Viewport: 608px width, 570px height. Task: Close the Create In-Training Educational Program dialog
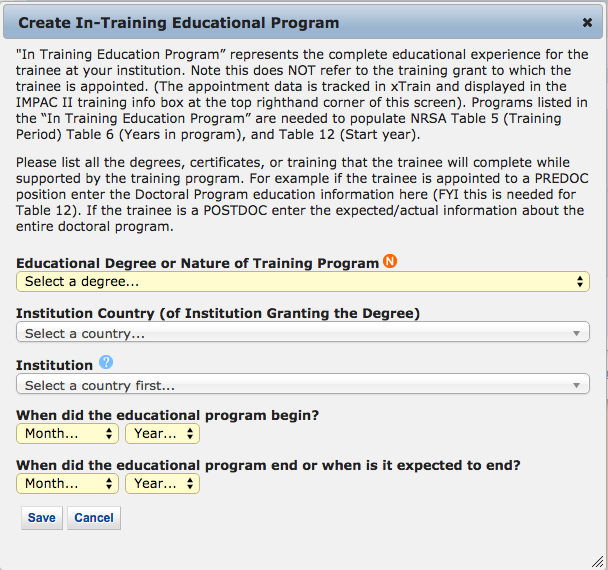coord(587,22)
